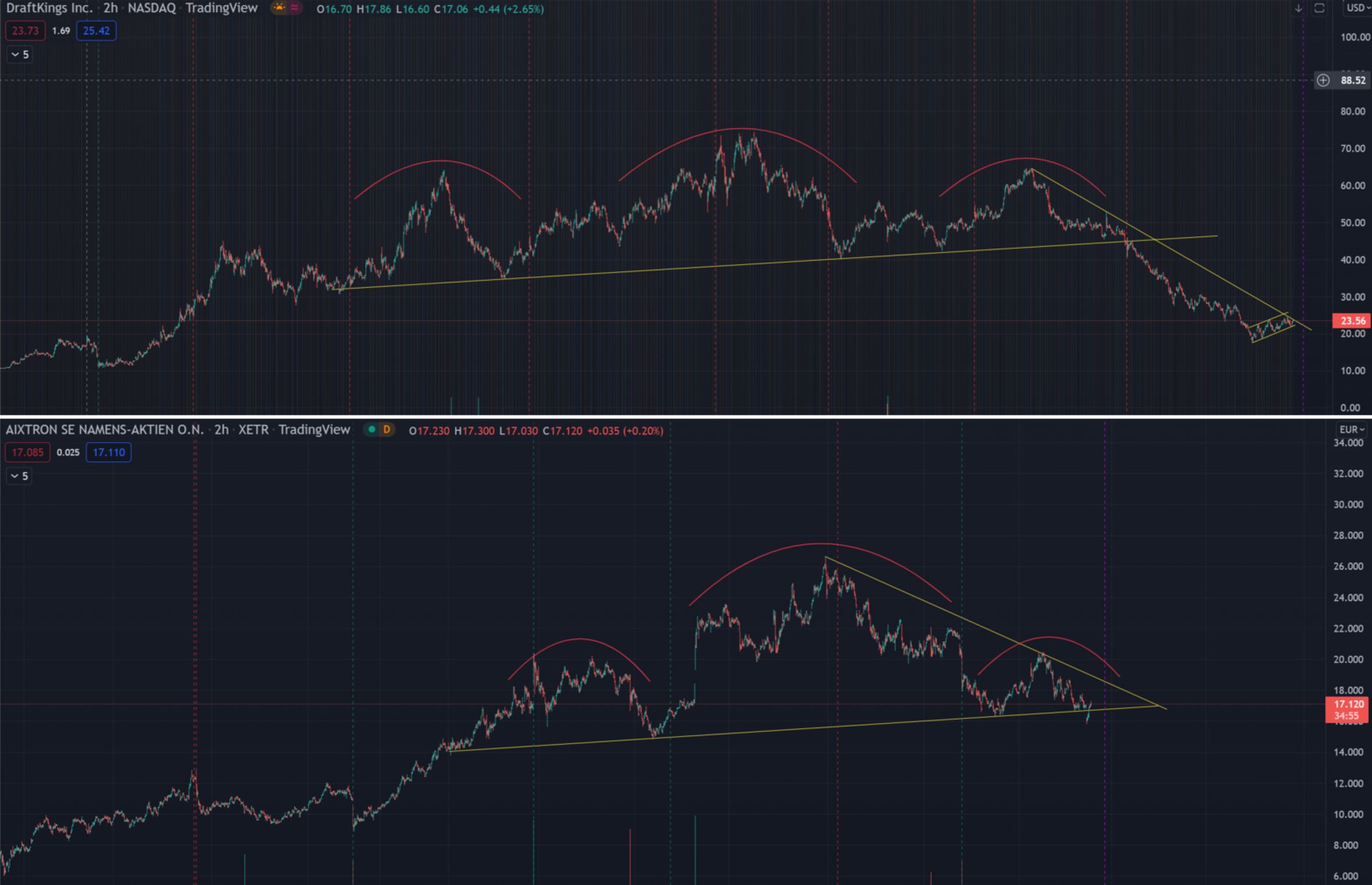Click the plus crosshair icon at 88.52
Screen dimensions: 1372x885
click(x=1323, y=80)
